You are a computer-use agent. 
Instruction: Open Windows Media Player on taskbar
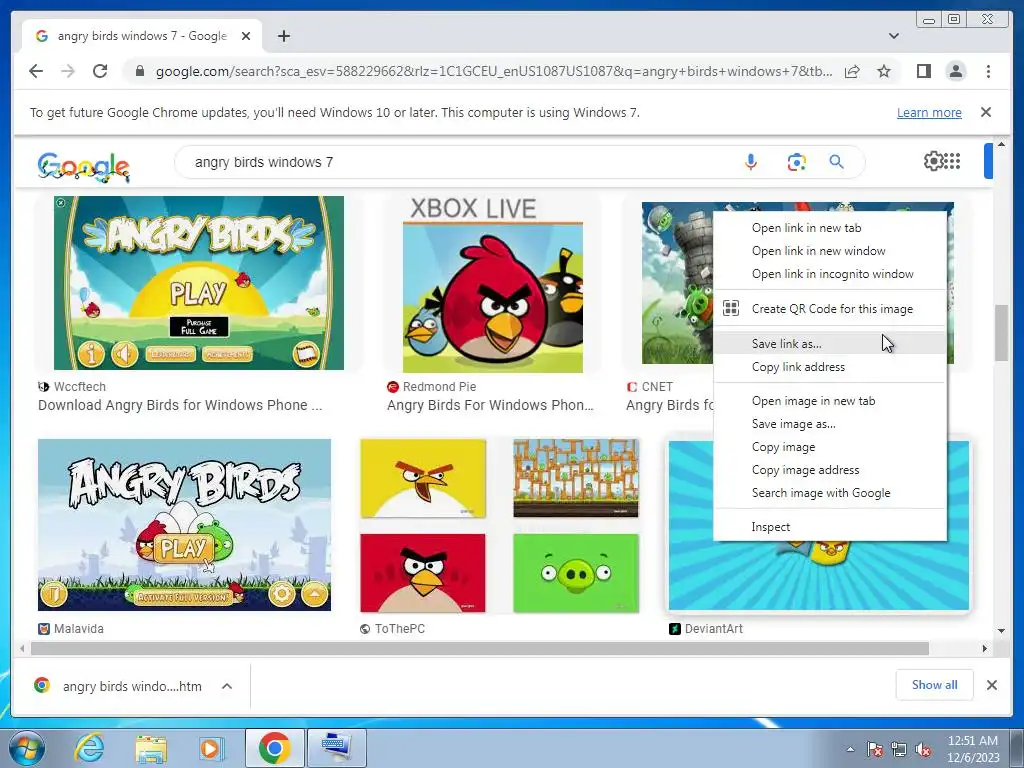211,748
